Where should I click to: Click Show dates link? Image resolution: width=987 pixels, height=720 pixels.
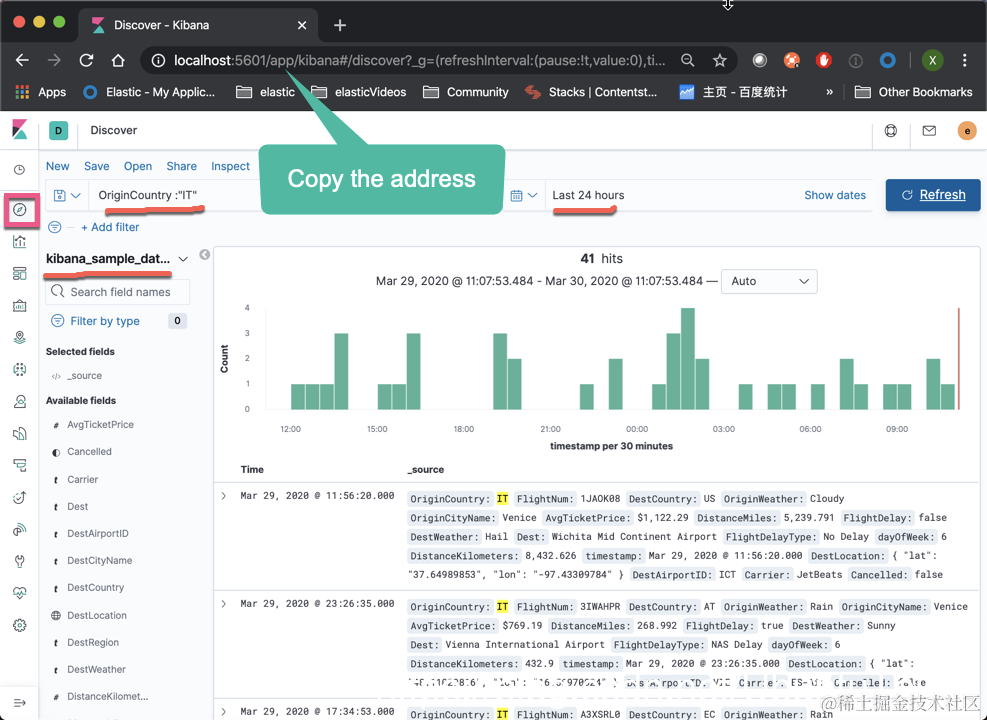(x=835, y=195)
